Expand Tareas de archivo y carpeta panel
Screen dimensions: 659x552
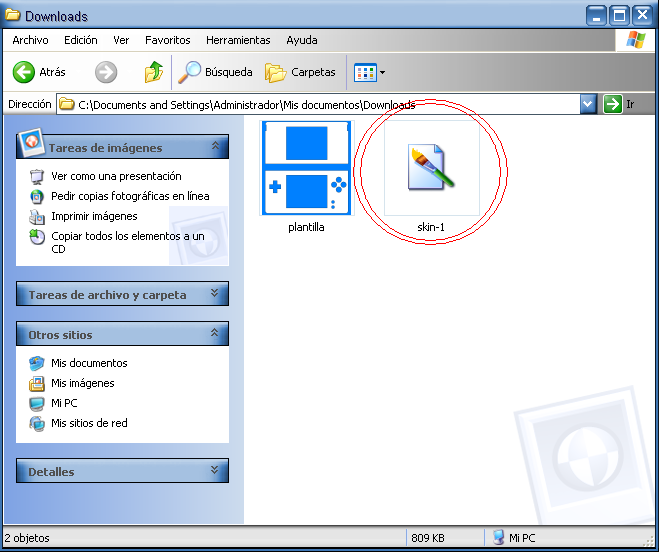click(x=214, y=293)
